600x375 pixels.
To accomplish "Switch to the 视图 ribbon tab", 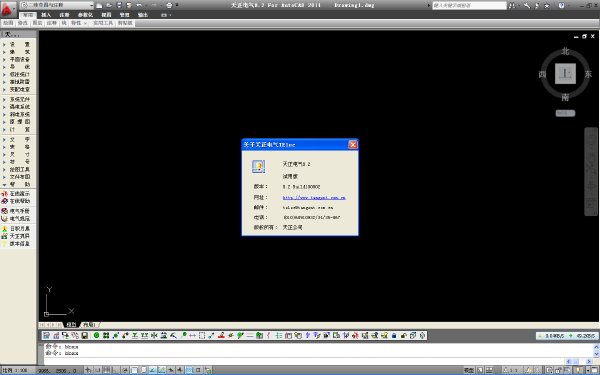I will point(106,15).
